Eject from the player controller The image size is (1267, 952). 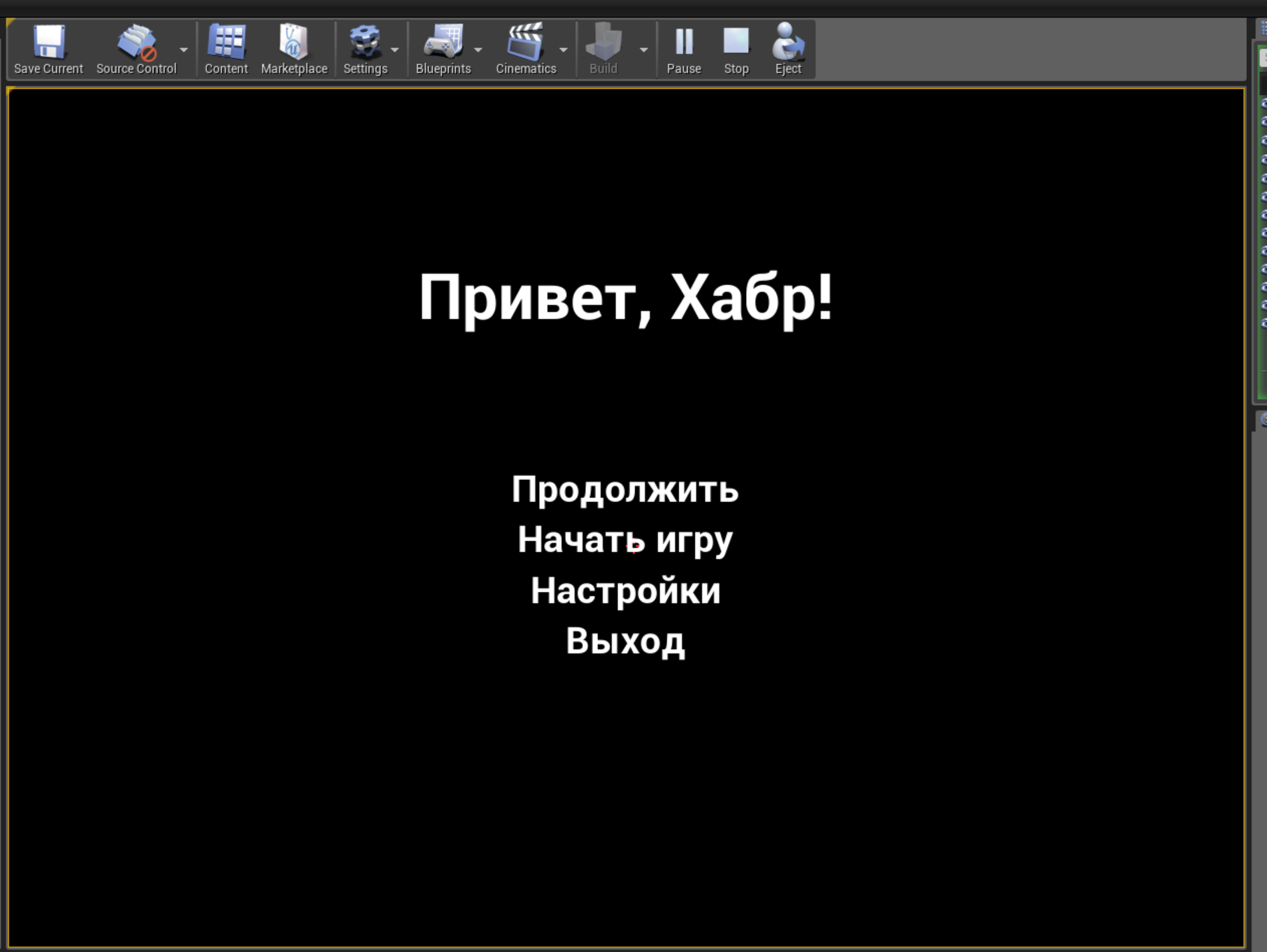(788, 49)
